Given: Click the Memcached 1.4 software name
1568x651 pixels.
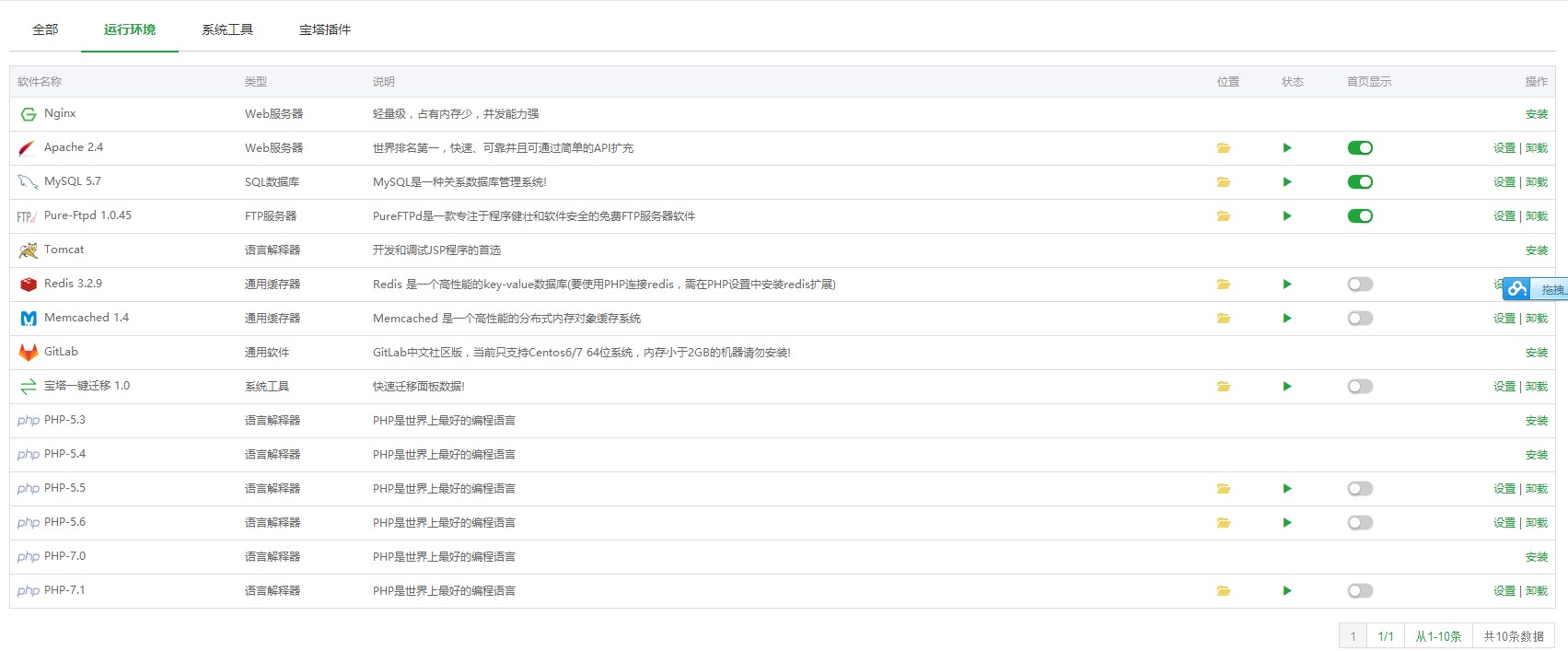Looking at the screenshot, I should 87,318.
